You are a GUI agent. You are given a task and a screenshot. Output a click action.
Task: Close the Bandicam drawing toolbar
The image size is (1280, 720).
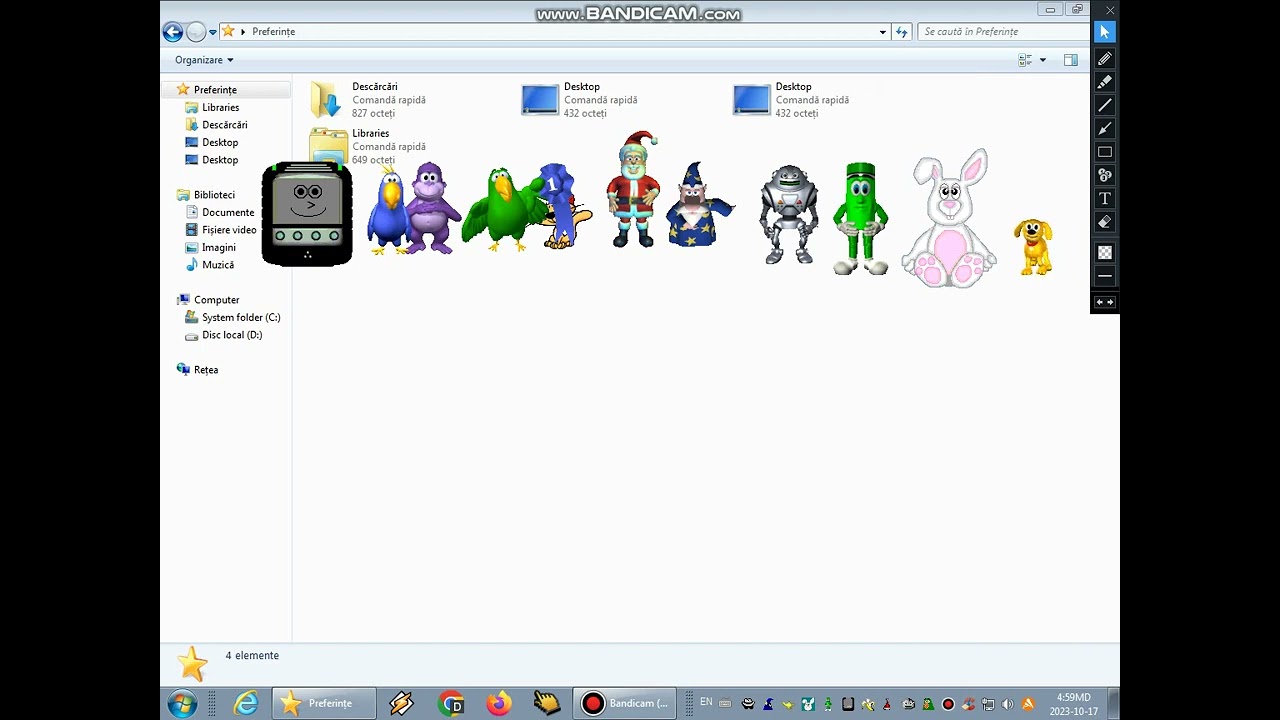coord(1110,10)
